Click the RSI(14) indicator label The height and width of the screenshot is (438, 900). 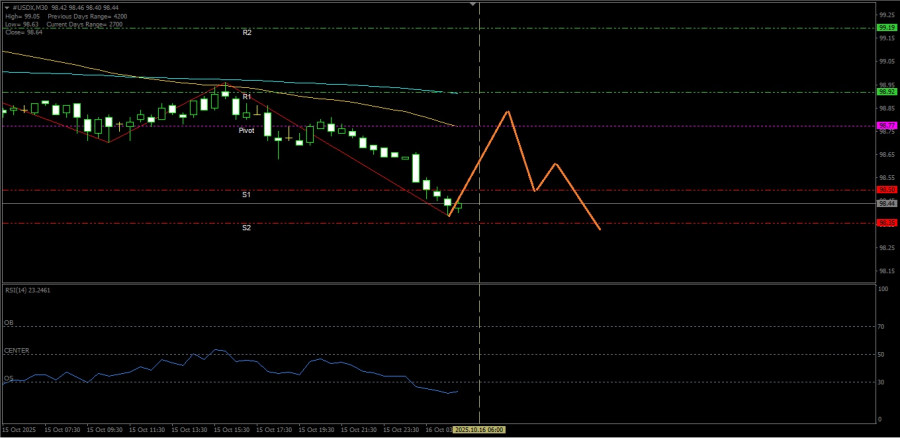(x=27, y=289)
